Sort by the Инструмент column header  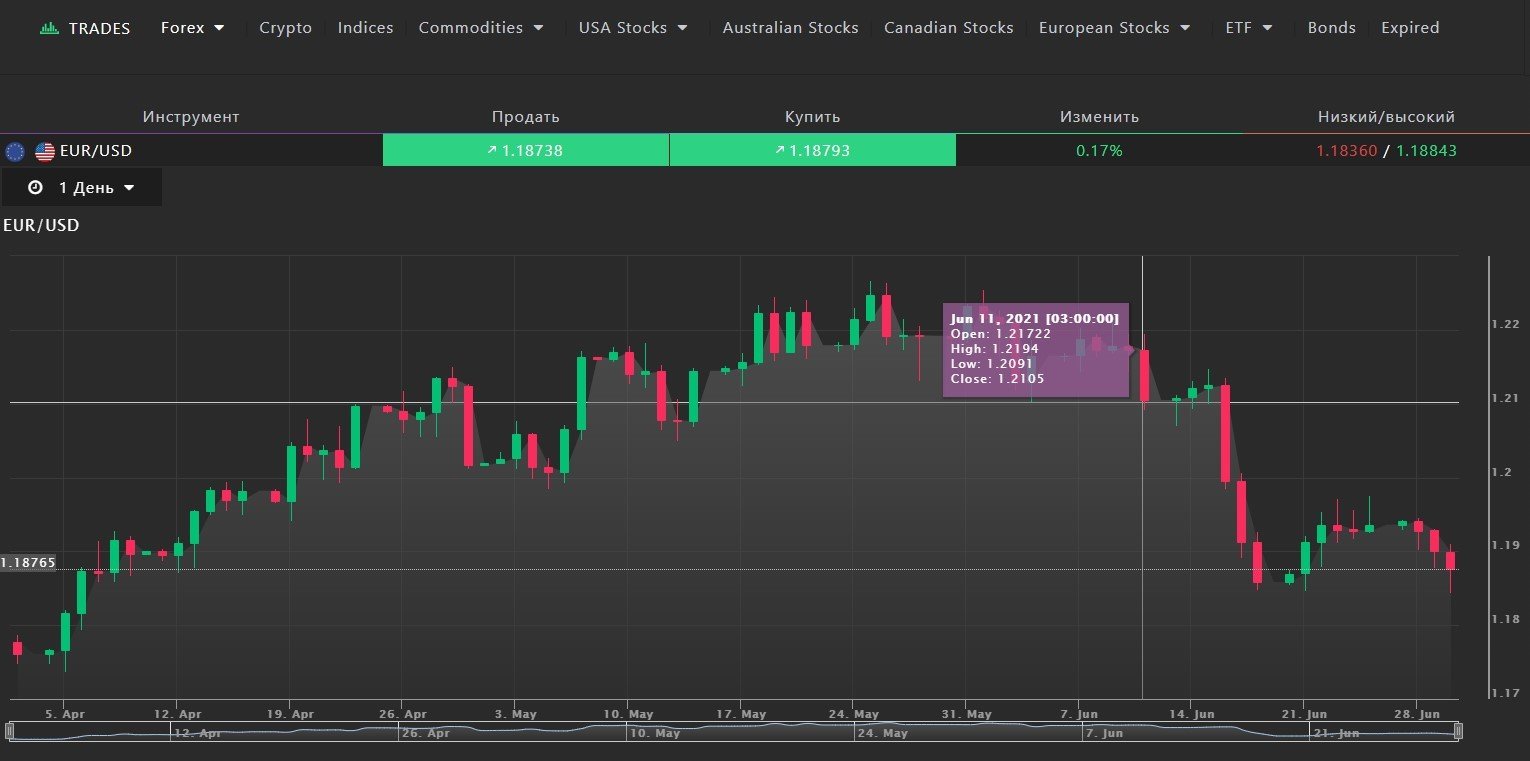191,117
